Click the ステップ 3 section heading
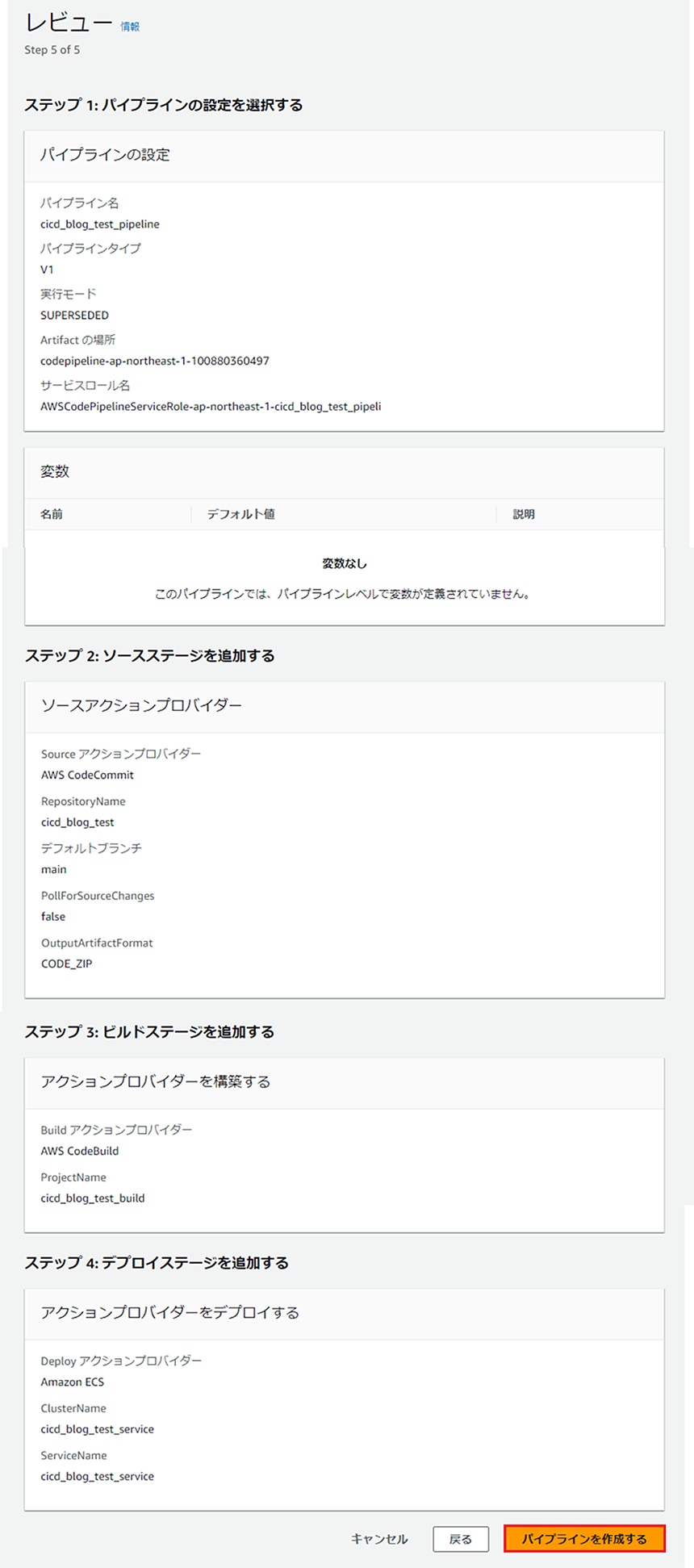The height and width of the screenshot is (1568, 694). click(150, 1032)
